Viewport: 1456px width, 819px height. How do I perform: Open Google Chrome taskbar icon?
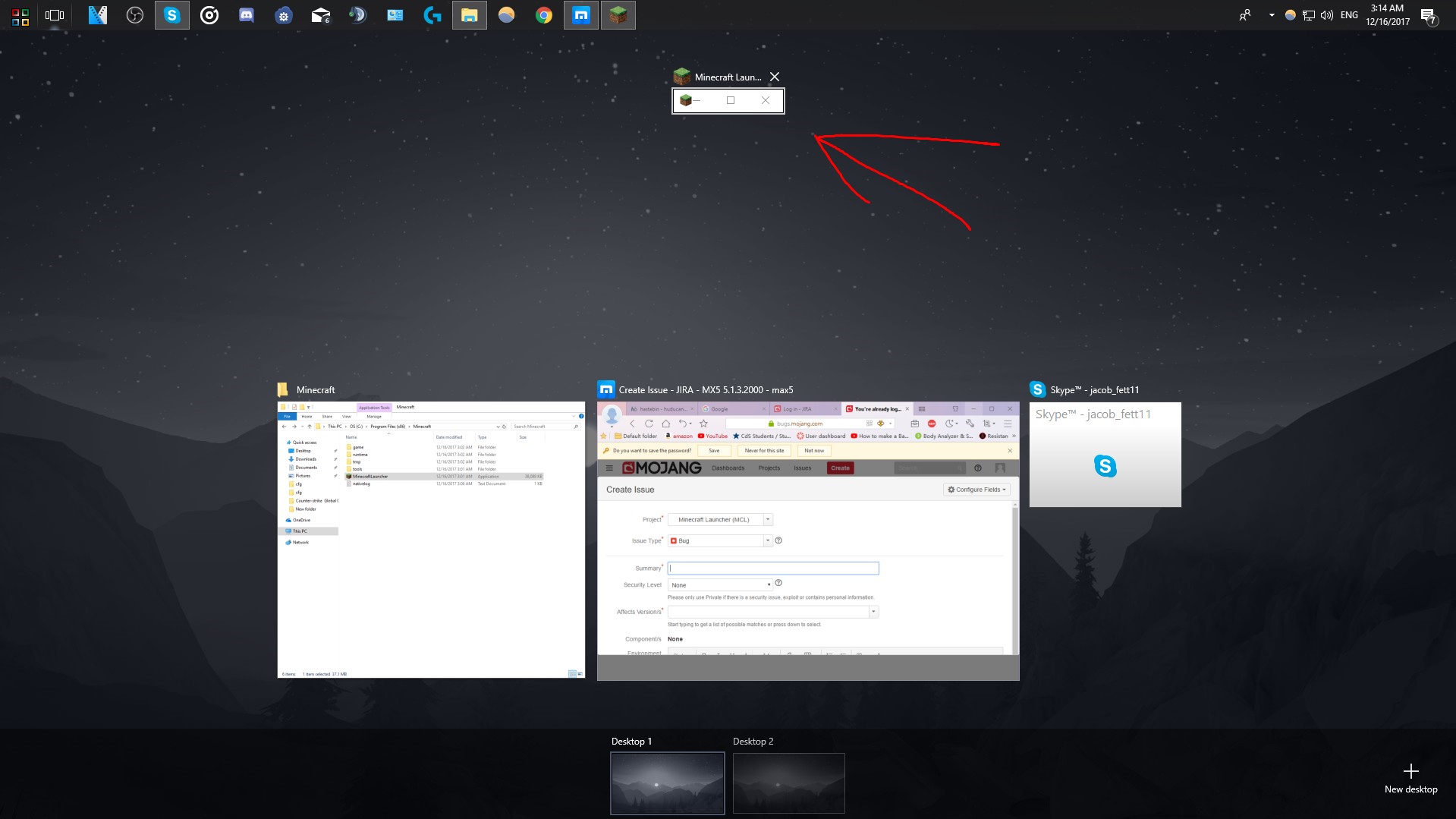[543, 15]
